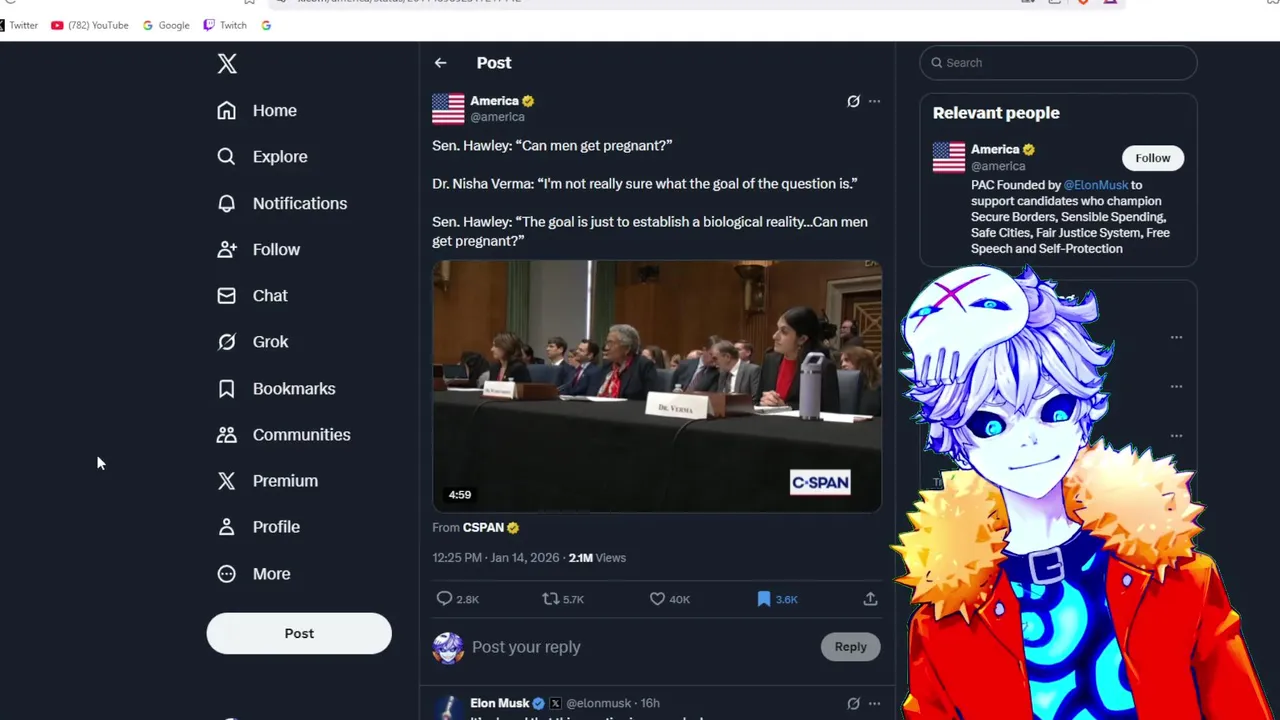
Task: Open Notifications from the sidebar
Action: [x=282, y=203]
